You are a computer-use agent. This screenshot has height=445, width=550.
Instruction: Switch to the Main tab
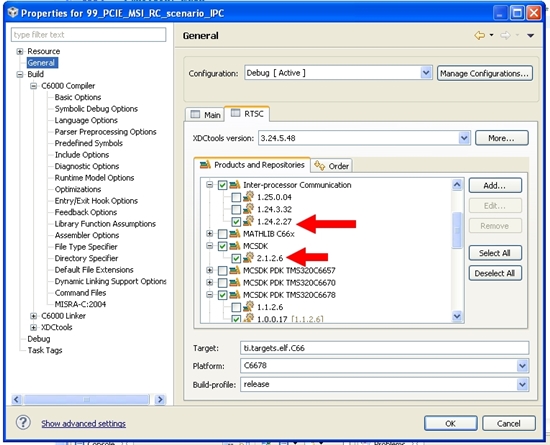pos(206,115)
